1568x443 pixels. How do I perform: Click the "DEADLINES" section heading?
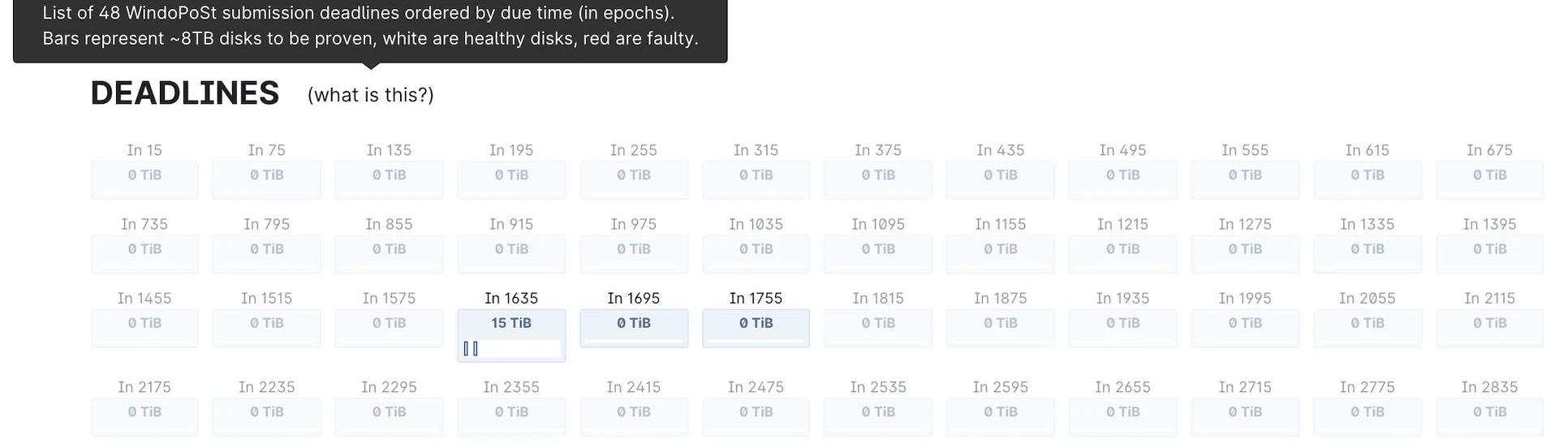(185, 93)
